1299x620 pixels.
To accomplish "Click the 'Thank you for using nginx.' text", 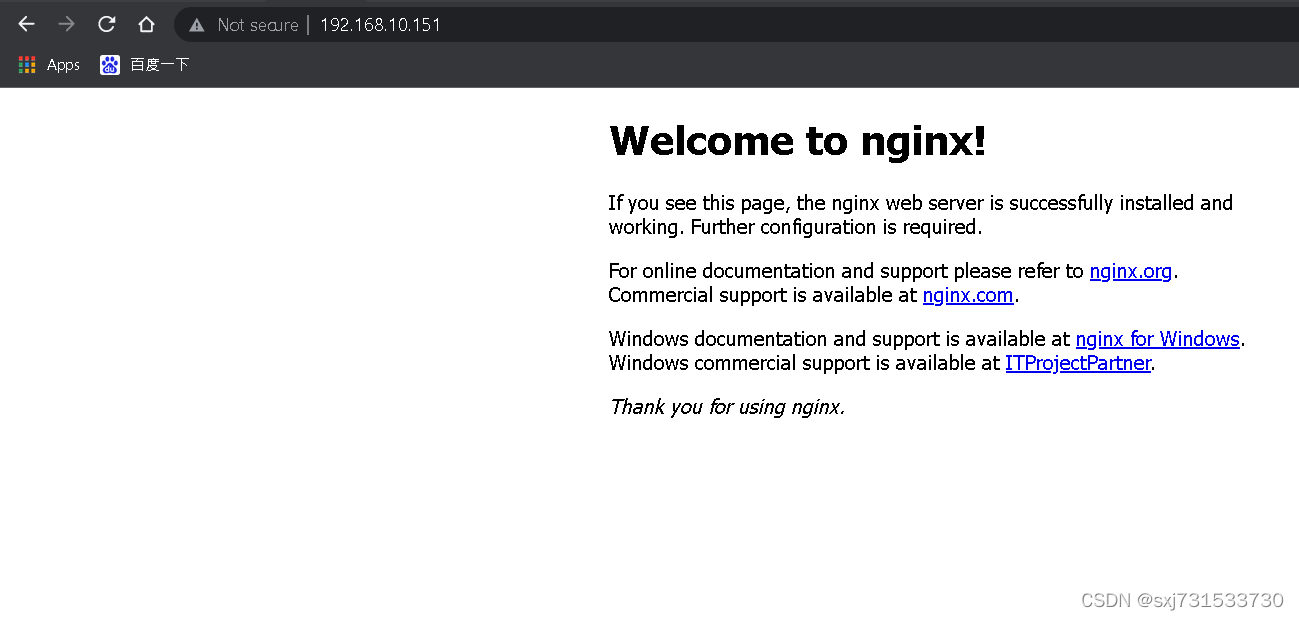I will point(727,407).
